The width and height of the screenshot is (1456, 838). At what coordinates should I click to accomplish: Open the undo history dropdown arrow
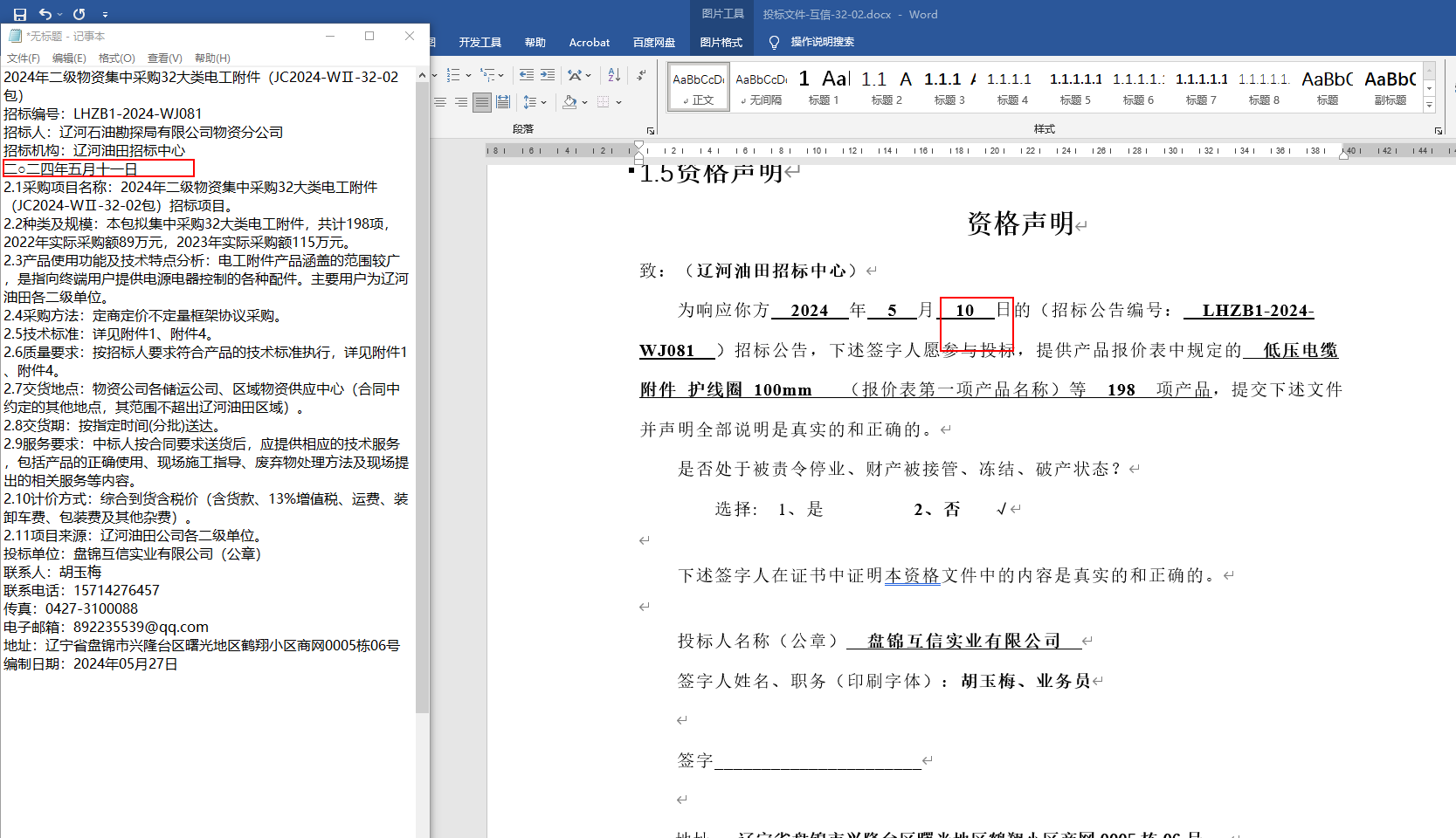click(59, 14)
